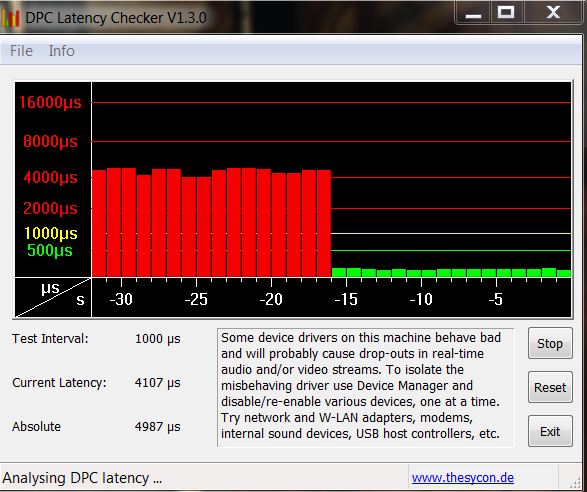Viewport: 587px width, 492px height.
Task: Click the µs/s axis corner legend
Action: (x=53, y=298)
